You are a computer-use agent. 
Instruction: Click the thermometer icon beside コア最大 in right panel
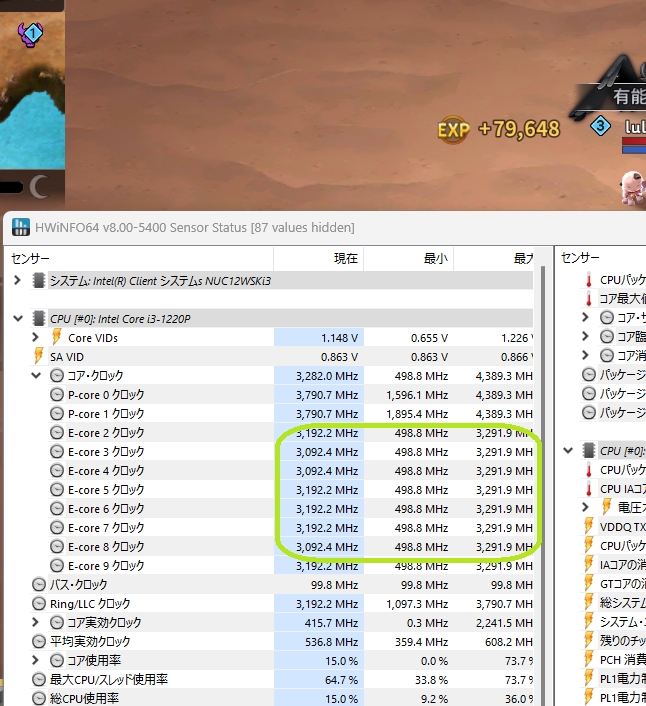point(589,299)
